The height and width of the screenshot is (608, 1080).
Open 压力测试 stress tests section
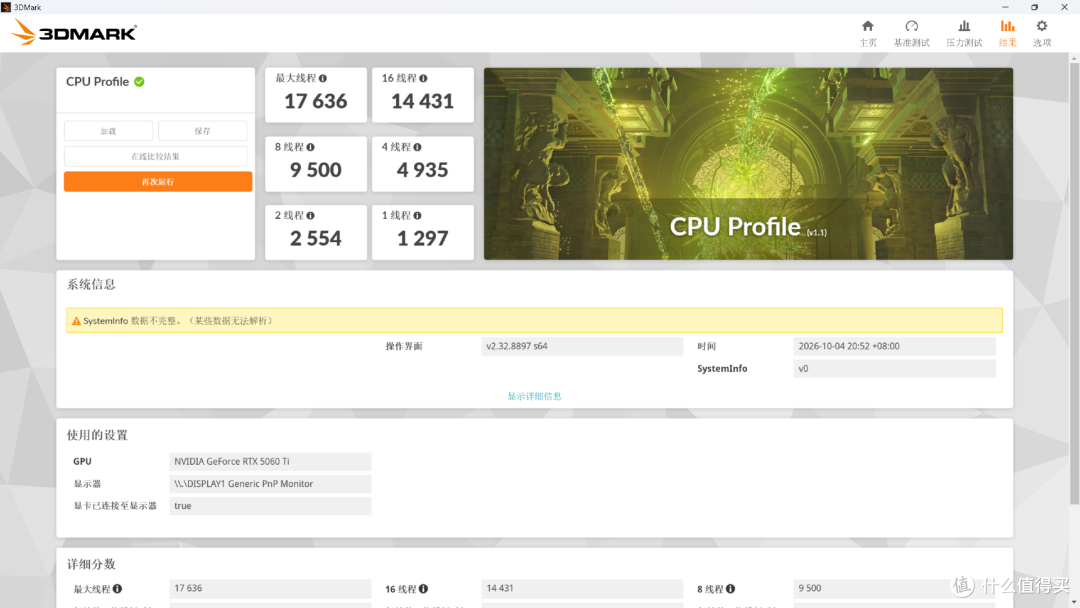click(x=964, y=33)
